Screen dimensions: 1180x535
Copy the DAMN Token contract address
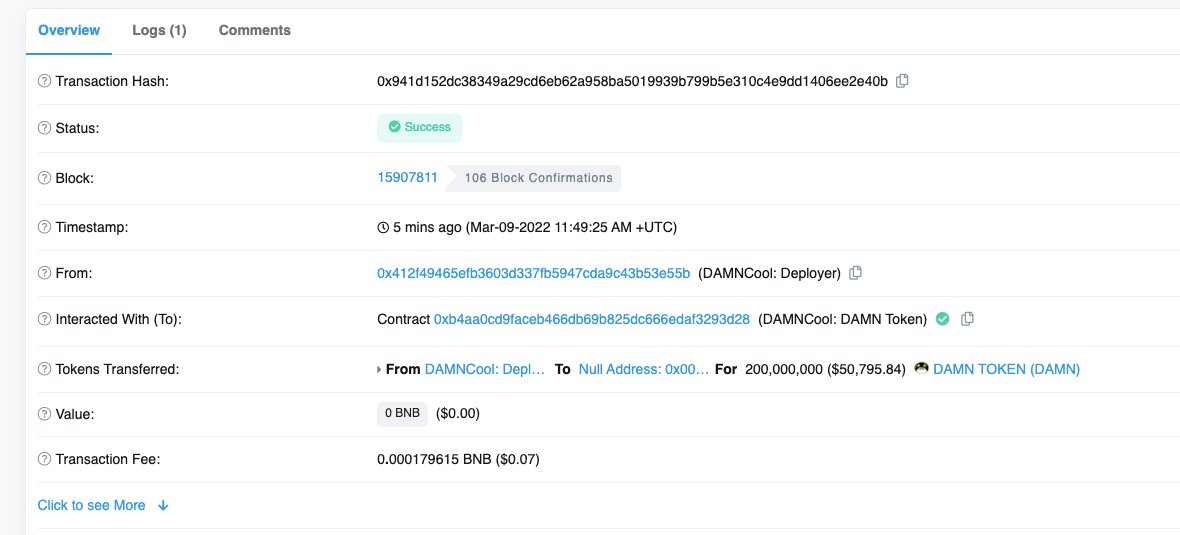pyautogui.click(x=968, y=319)
